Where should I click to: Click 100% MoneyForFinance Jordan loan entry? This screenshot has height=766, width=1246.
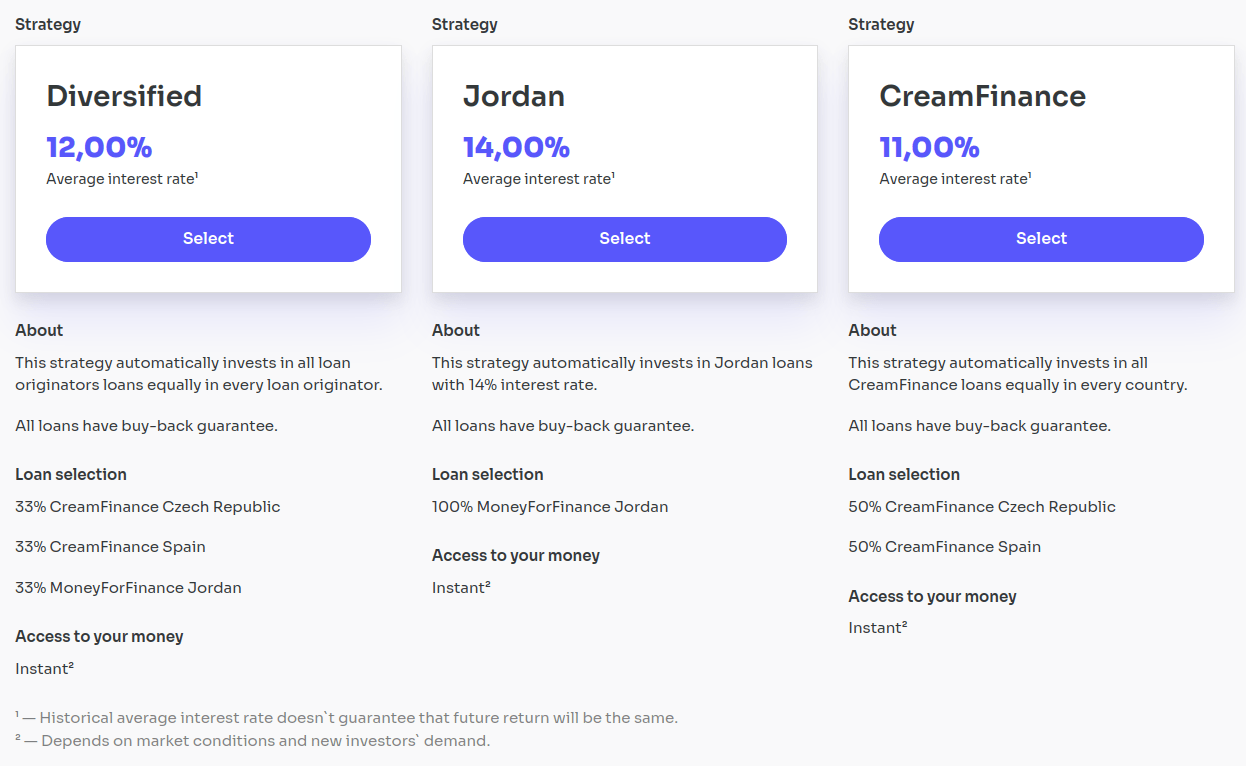click(x=550, y=507)
